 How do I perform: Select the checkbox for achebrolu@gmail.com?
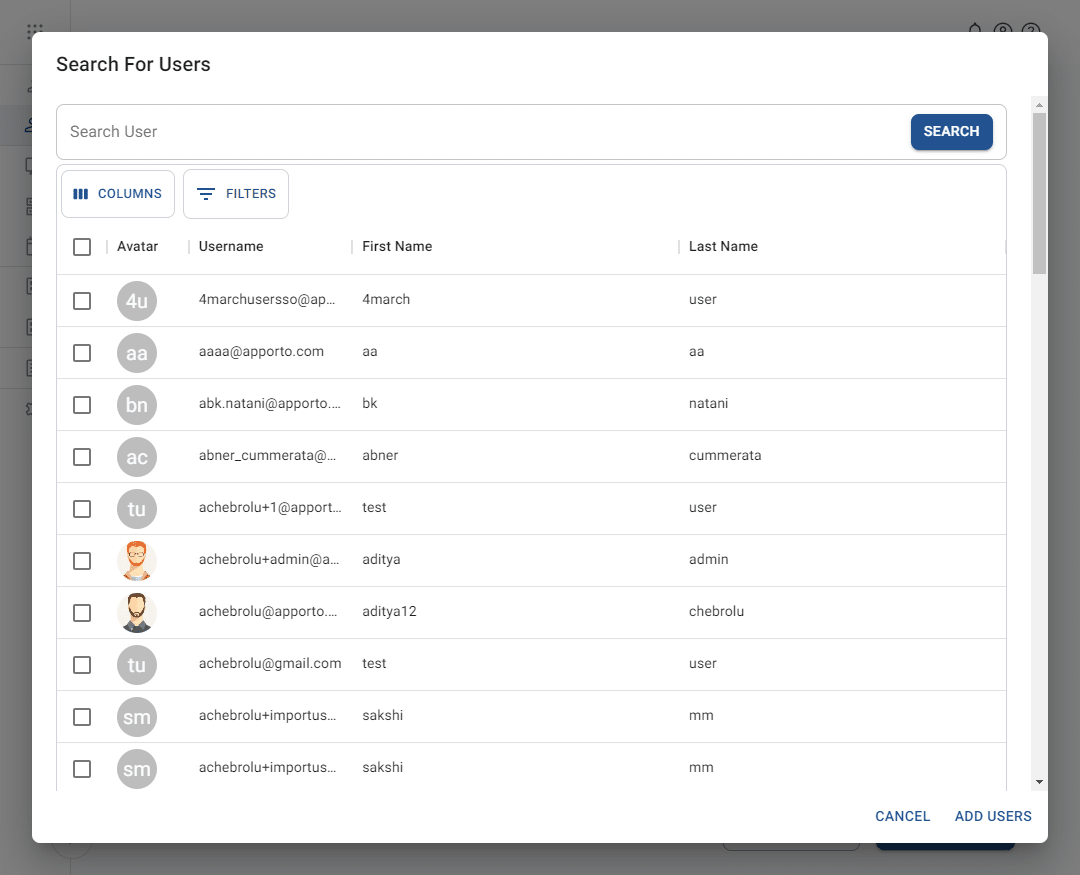(82, 664)
